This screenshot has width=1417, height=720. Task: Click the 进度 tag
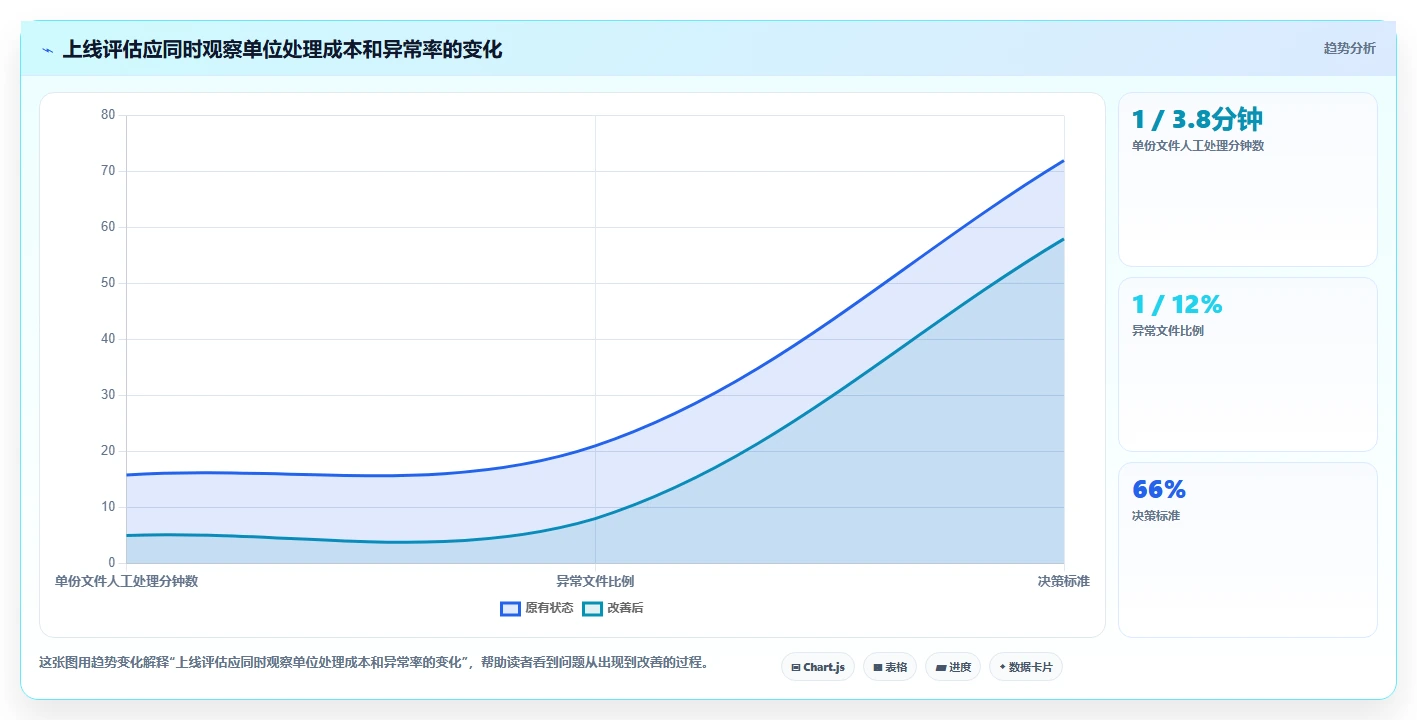point(953,667)
